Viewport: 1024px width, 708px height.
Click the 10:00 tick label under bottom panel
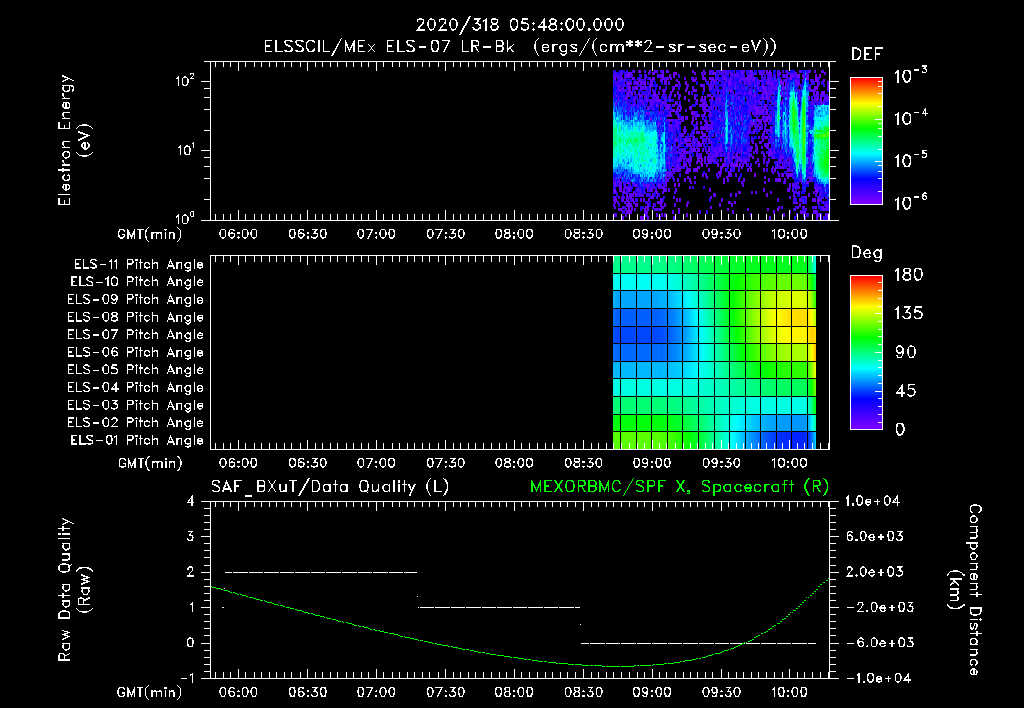[790, 692]
